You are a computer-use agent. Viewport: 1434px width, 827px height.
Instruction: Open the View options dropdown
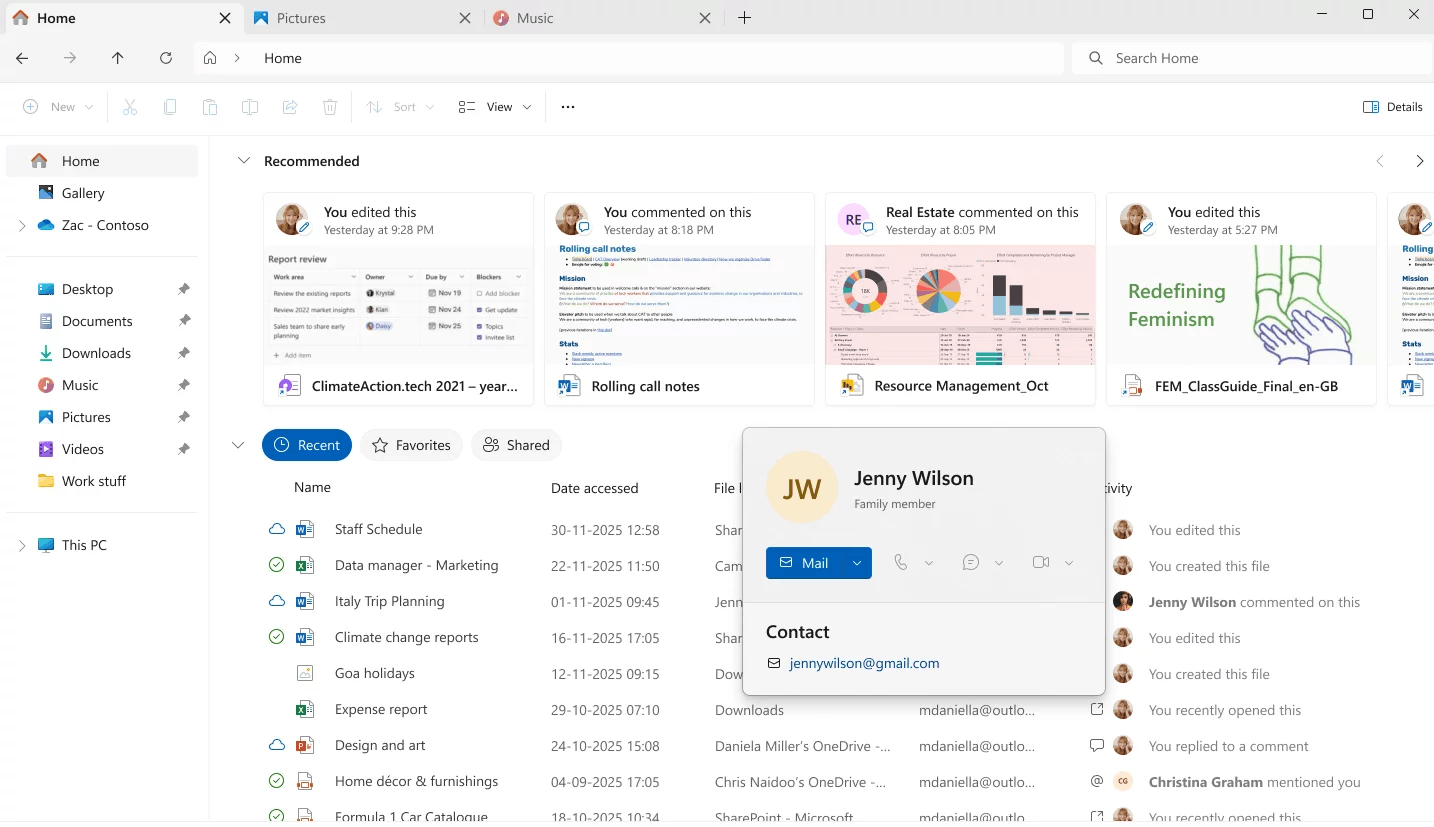(494, 106)
